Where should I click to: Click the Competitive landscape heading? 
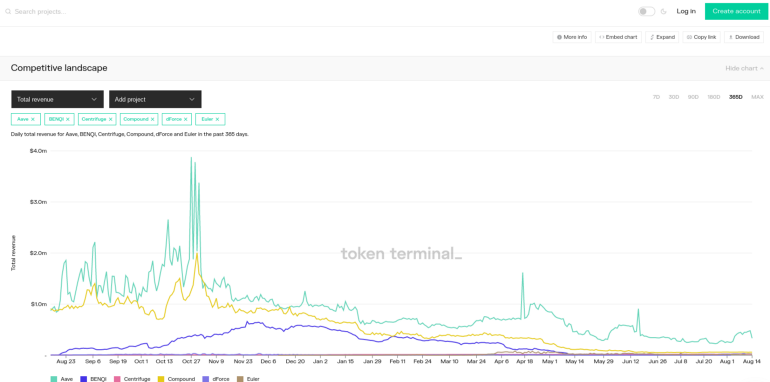click(59, 68)
